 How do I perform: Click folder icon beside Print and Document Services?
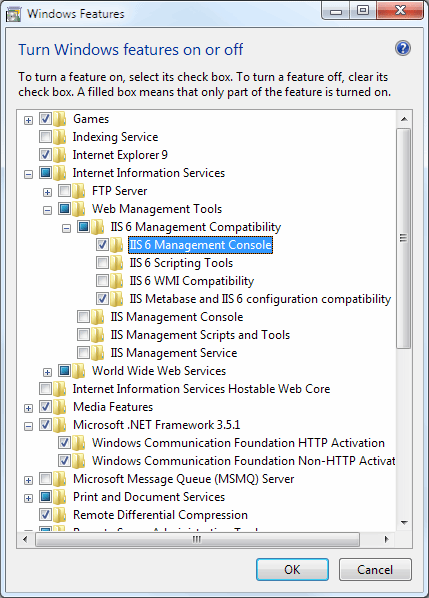click(x=59, y=497)
